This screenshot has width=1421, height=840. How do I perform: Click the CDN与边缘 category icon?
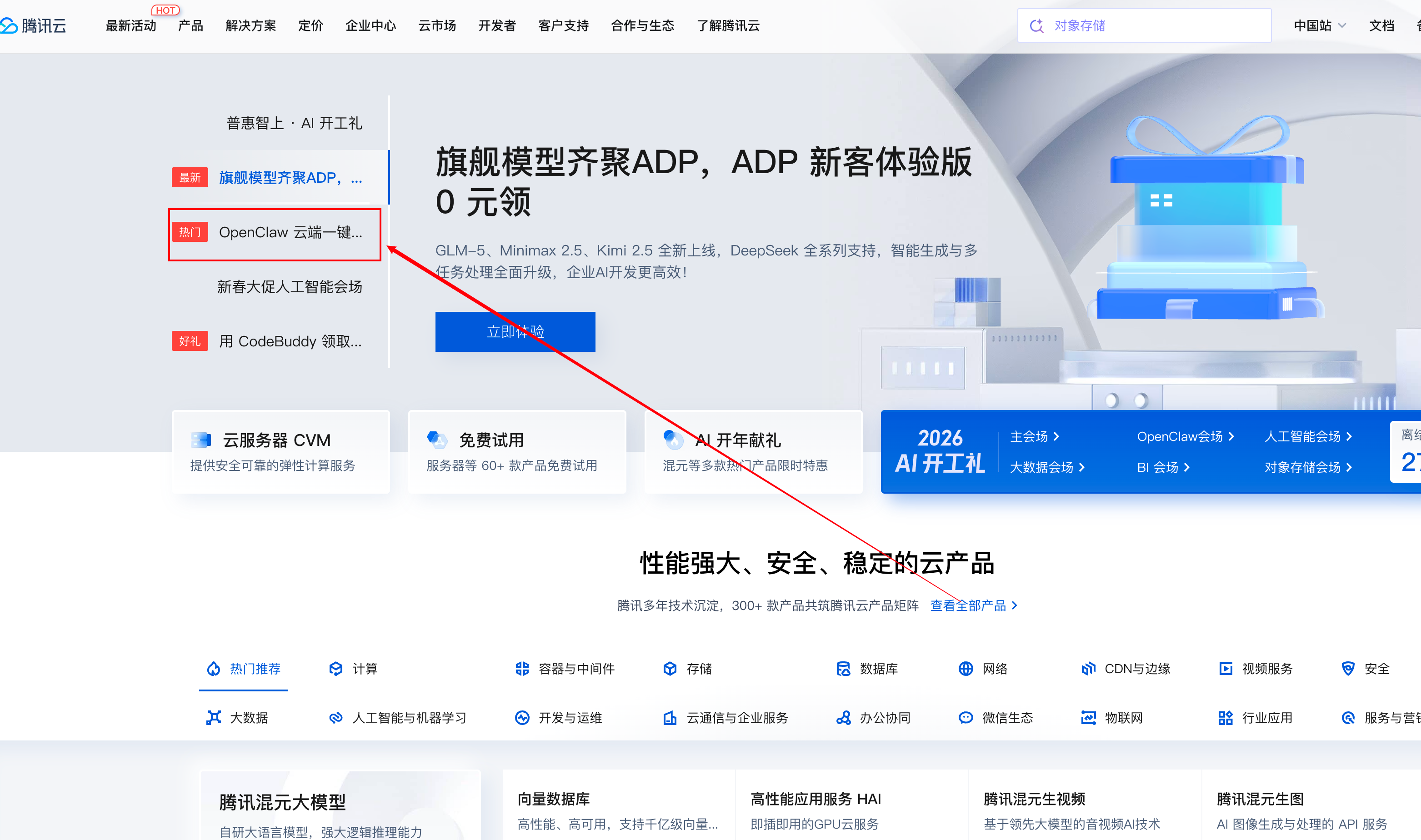(1088, 669)
